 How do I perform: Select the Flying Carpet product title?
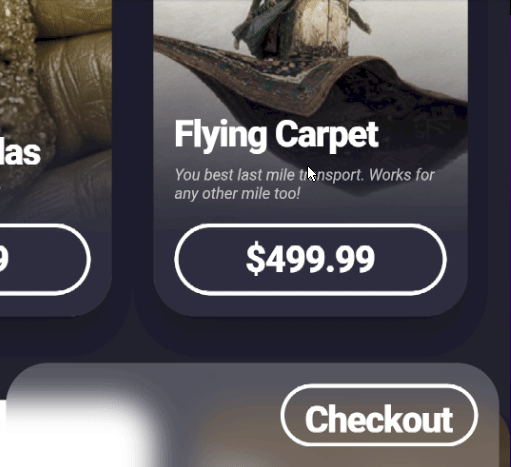(x=277, y=135)
